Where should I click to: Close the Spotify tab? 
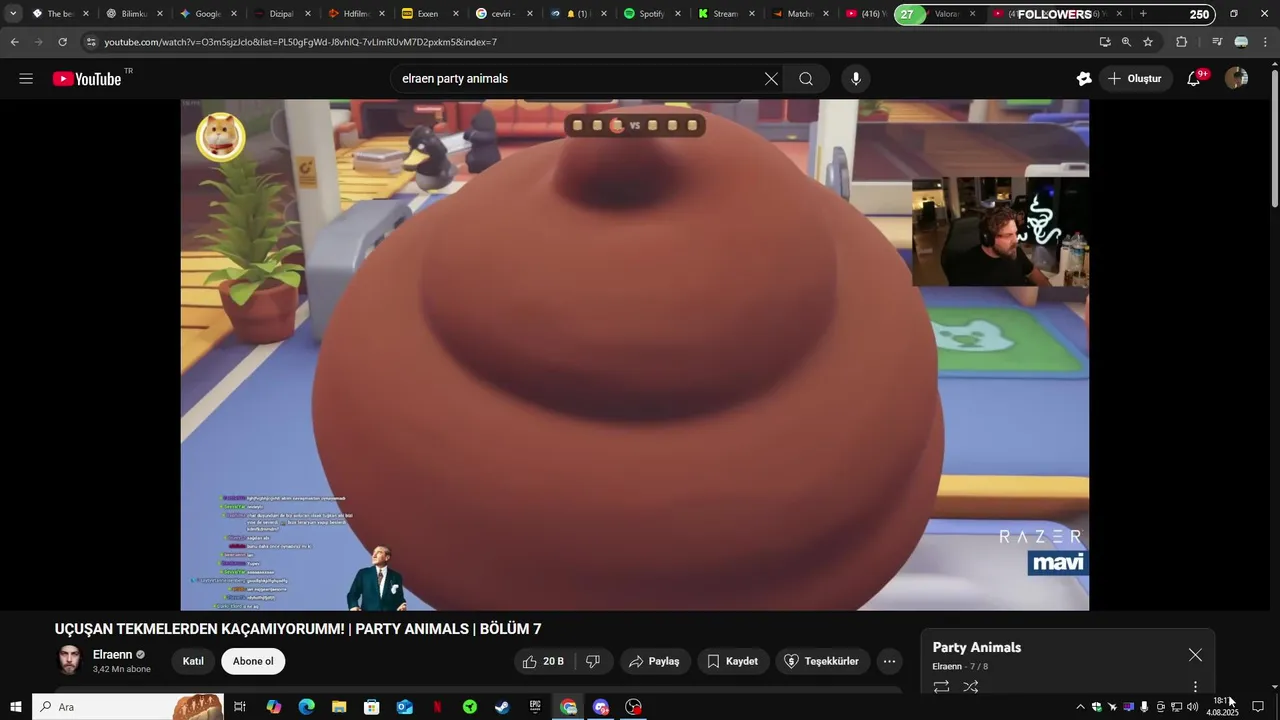678,14
